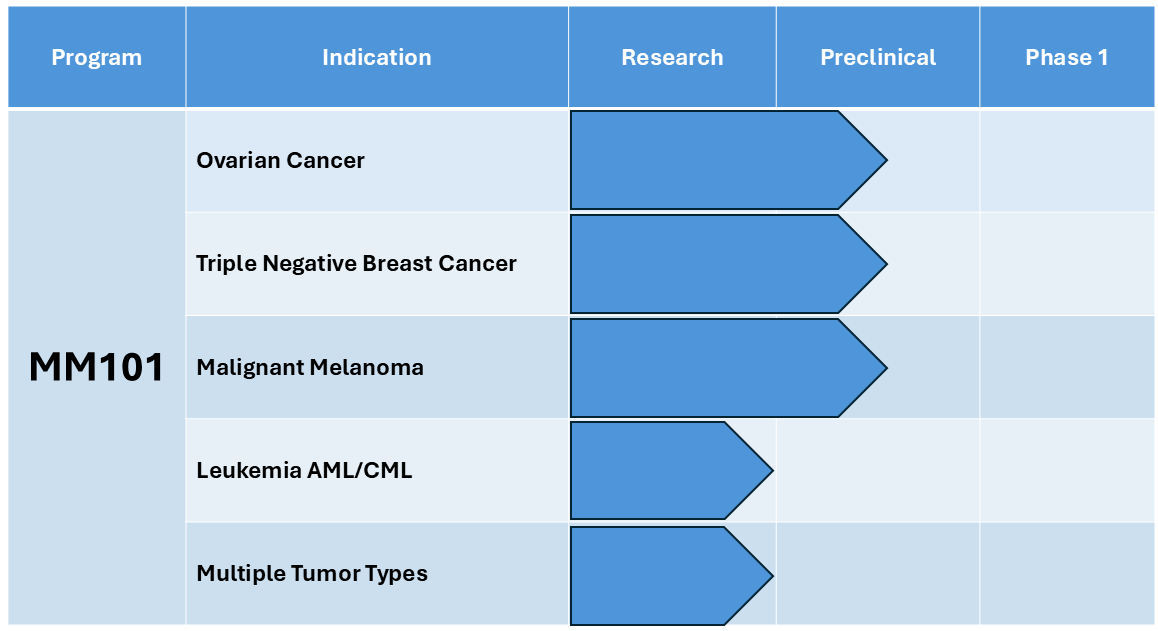Click the Triple Negative Breast Cancer progress arrow
Screen dimensions: 1158x631
[x=728, y=264]
